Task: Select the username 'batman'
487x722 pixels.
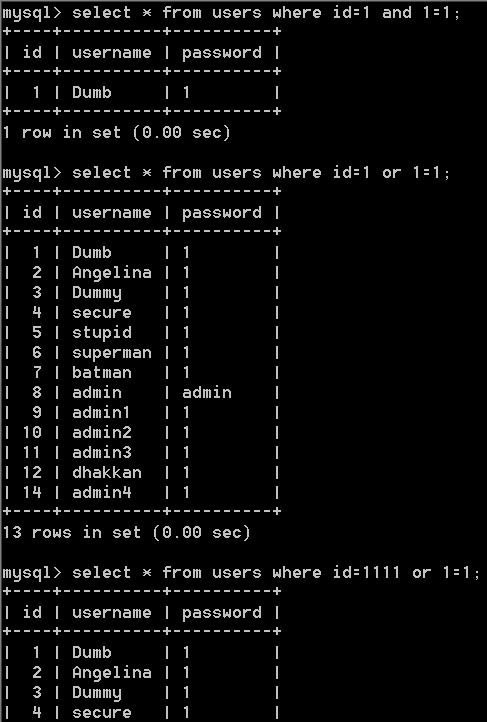Action: [102, 373]
